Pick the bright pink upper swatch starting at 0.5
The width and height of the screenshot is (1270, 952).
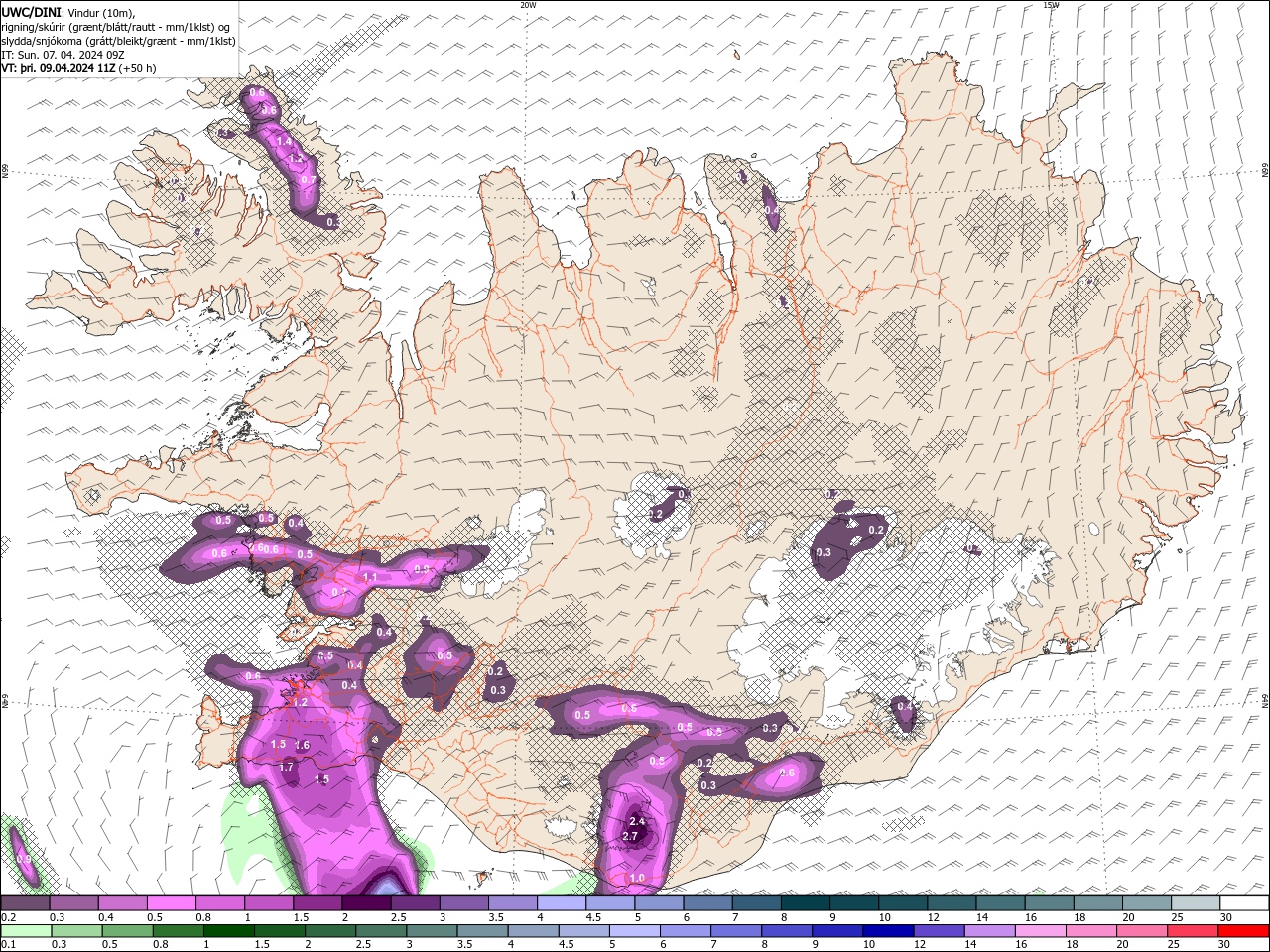point(171,903)
